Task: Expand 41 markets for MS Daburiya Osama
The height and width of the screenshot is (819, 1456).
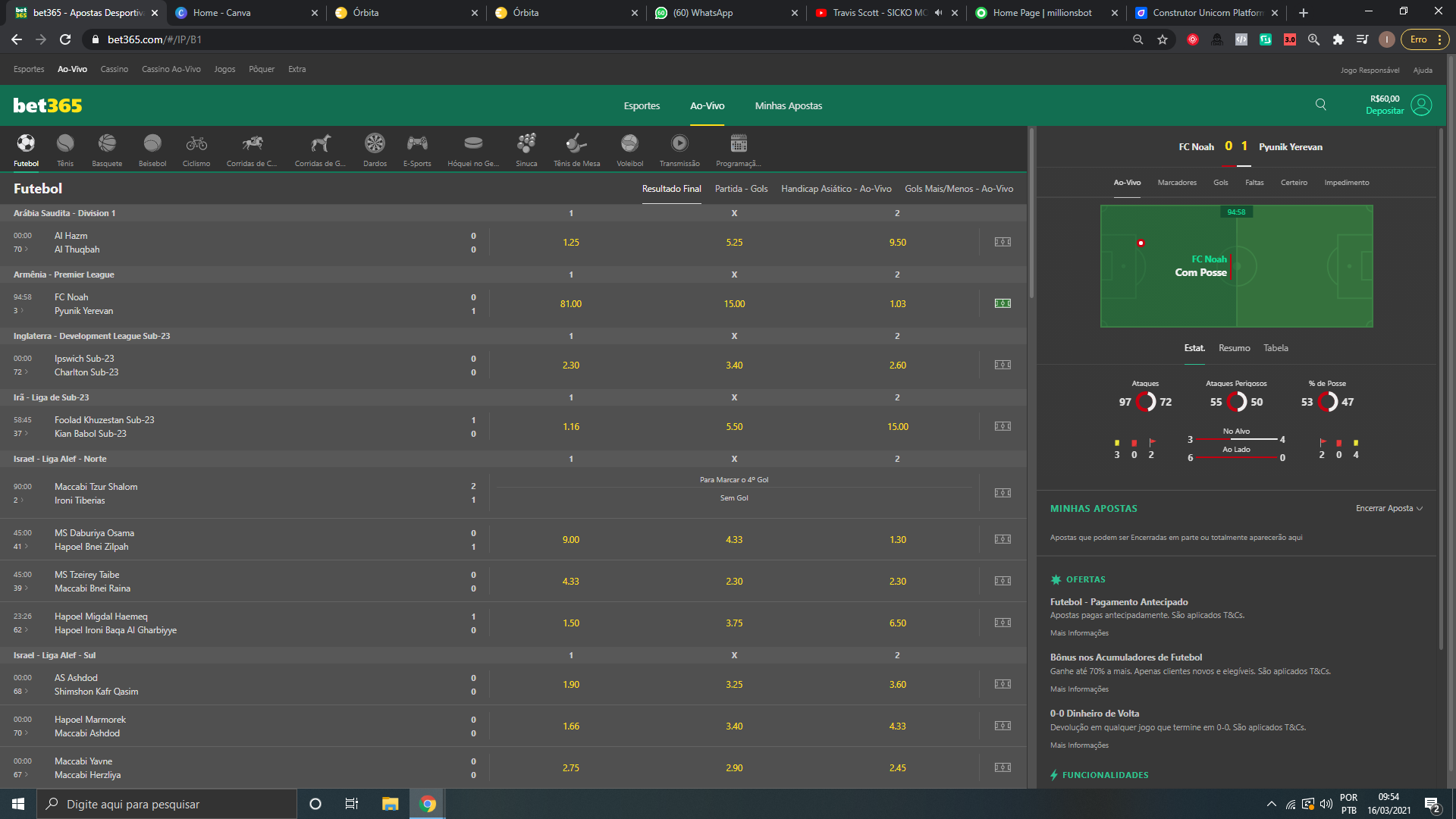Action: point(20,547)
